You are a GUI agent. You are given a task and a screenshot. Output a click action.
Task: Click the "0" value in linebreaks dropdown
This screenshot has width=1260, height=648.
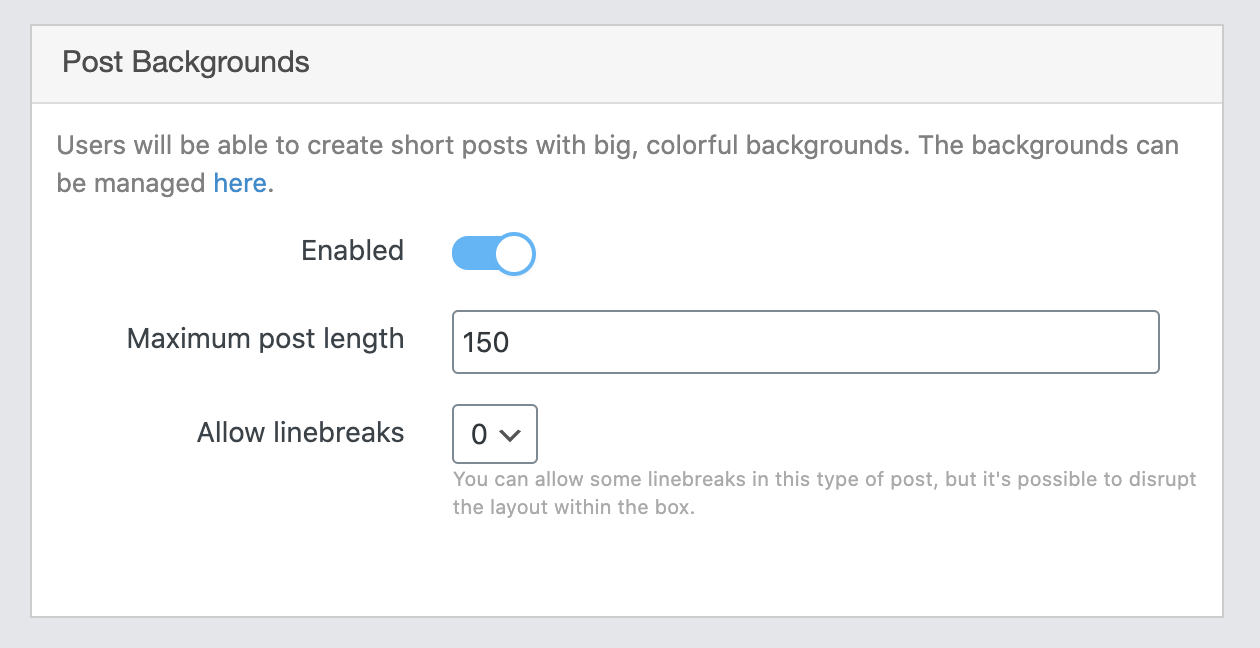coord(479,435)
